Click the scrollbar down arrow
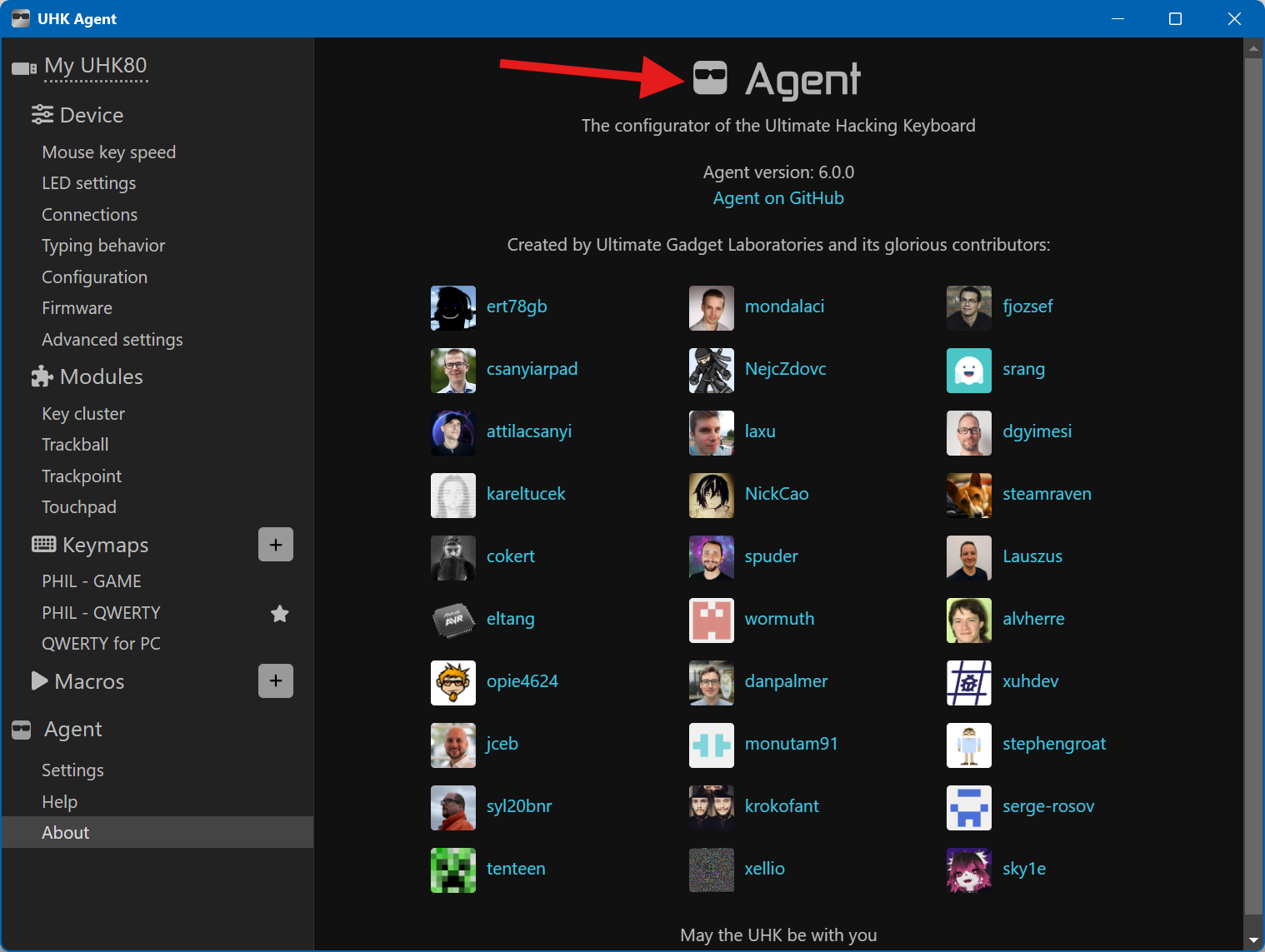Image resolution: width=1265 pixels, height=952 pixels. tap(1253, 940)
